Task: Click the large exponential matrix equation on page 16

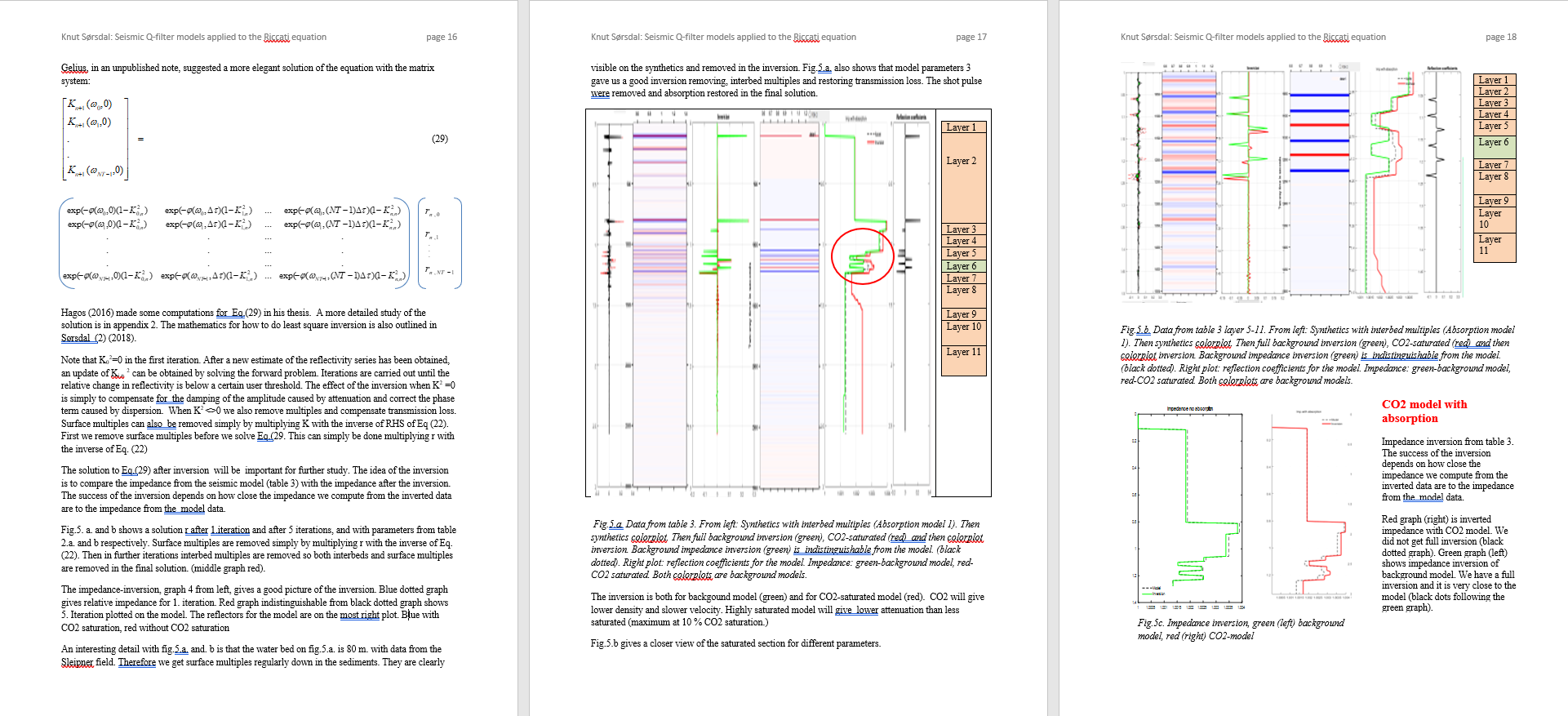Action: point(260,243)
